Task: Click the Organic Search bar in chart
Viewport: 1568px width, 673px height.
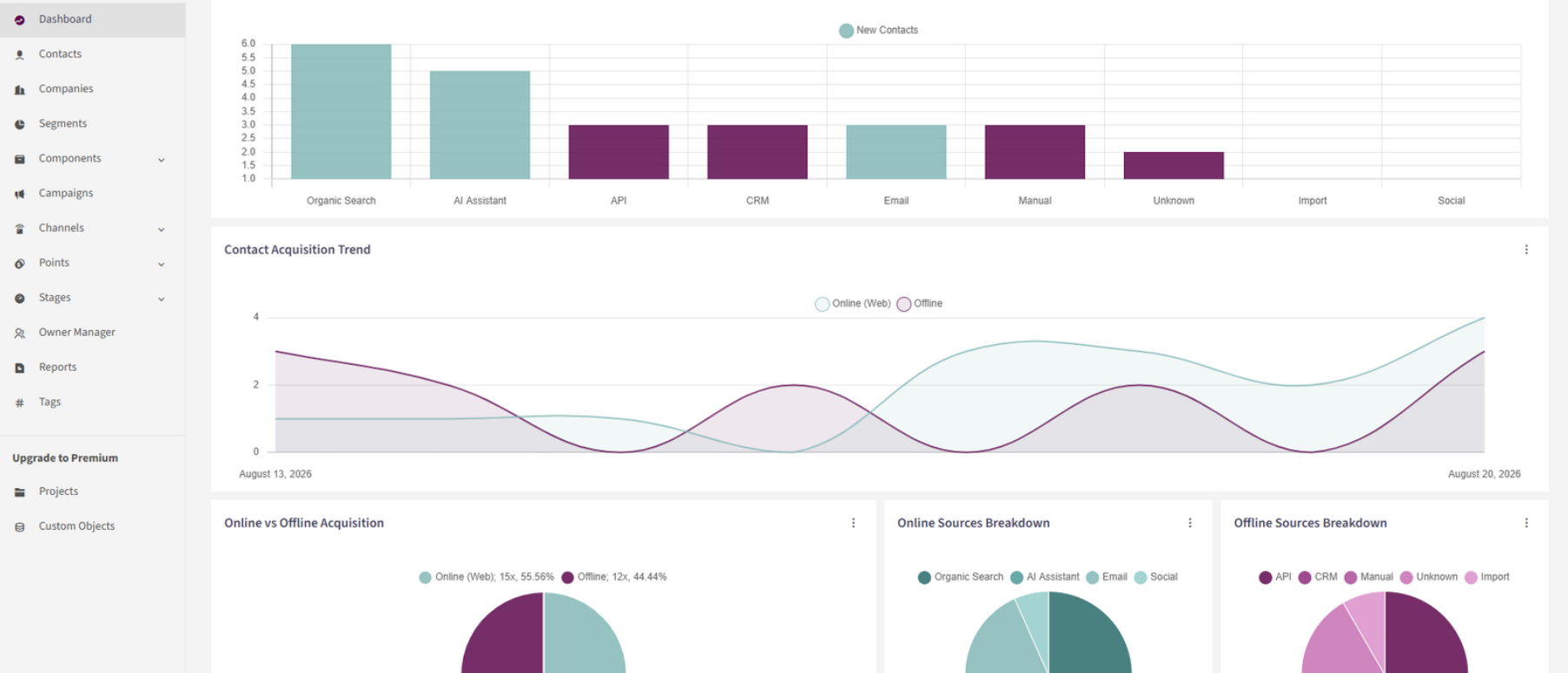Action: coord(341,112)
